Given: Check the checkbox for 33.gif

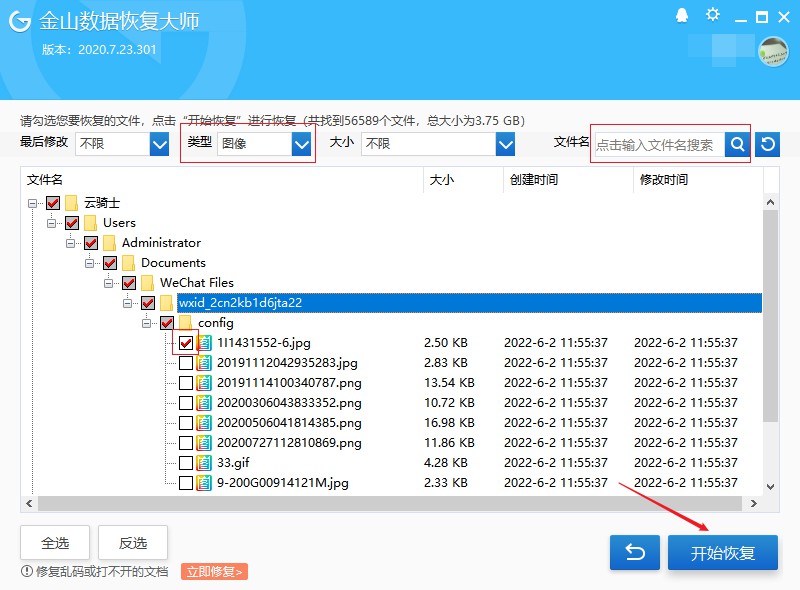Looking at the screenshot, I should point(187,463).
